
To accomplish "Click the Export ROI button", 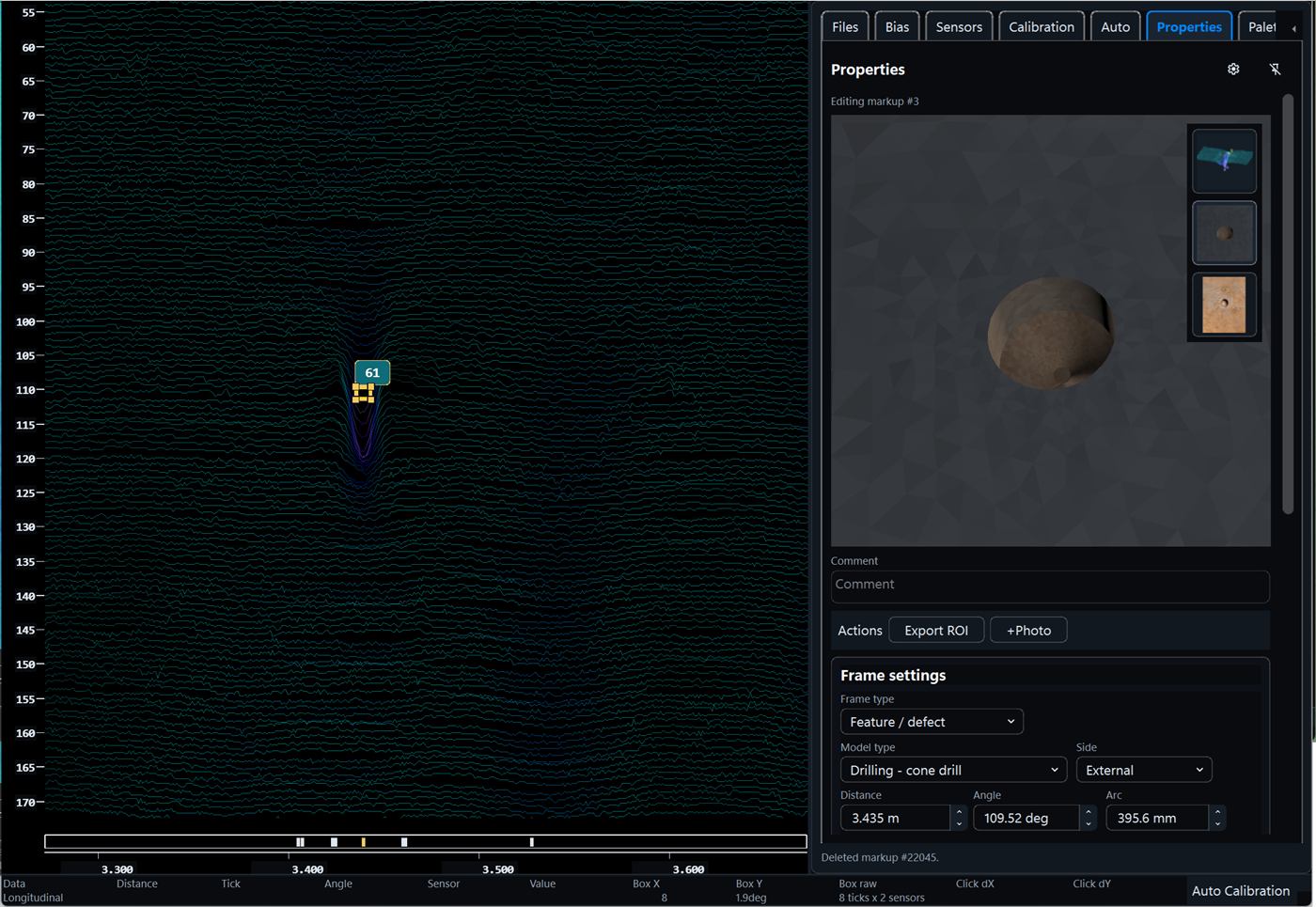I will pos(936,630).
